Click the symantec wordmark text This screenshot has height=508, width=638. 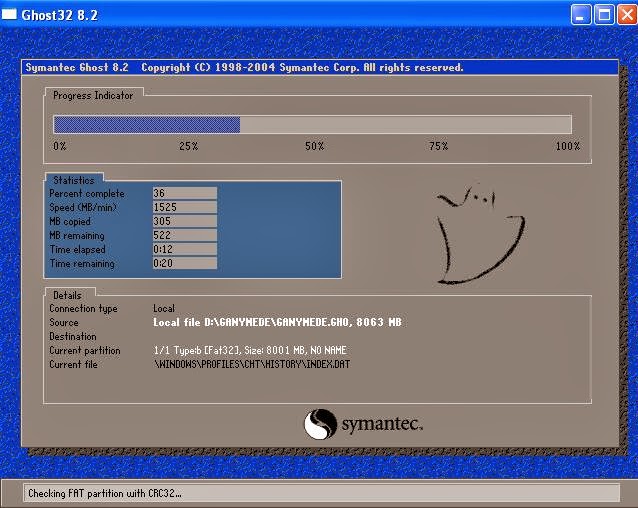coord(382,424)
